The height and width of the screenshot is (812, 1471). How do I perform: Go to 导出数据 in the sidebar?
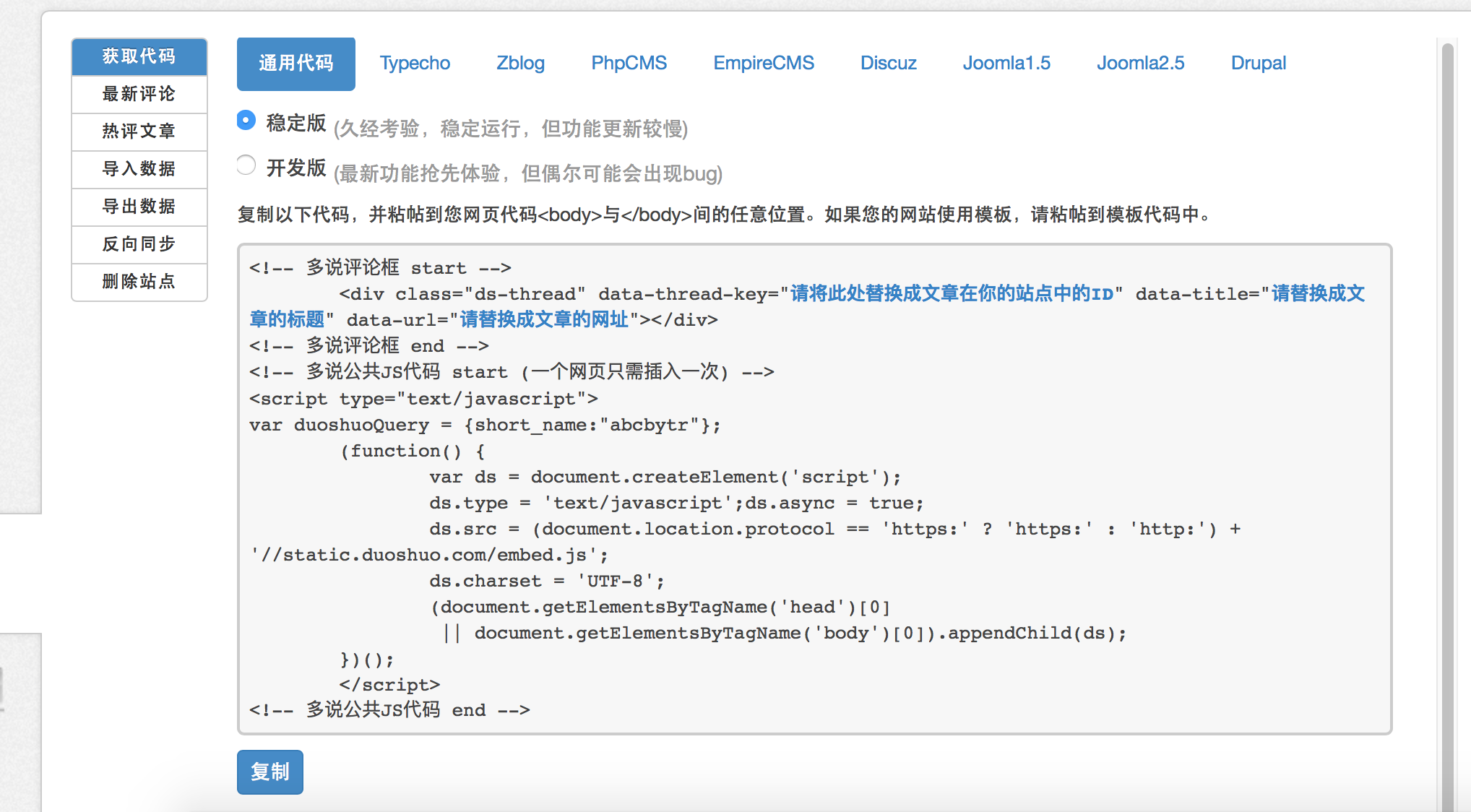point(139,207)
